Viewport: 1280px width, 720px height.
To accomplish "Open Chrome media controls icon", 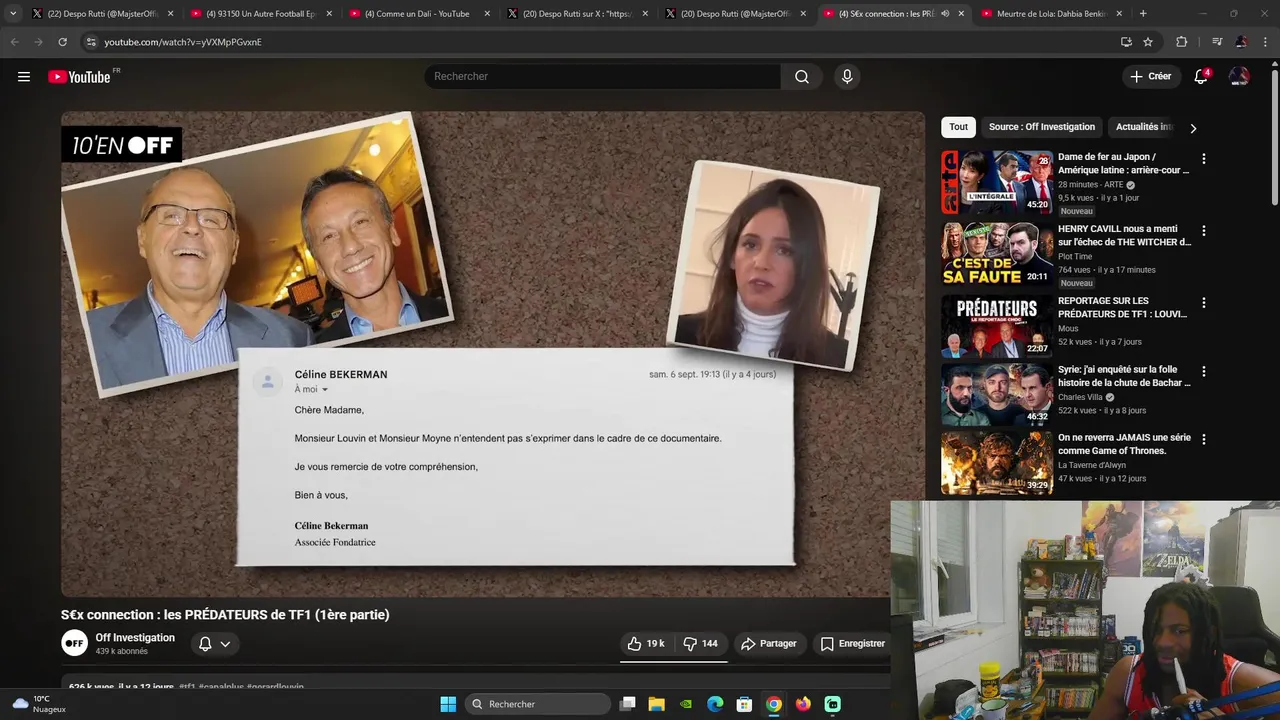I will coord(1216,42).
